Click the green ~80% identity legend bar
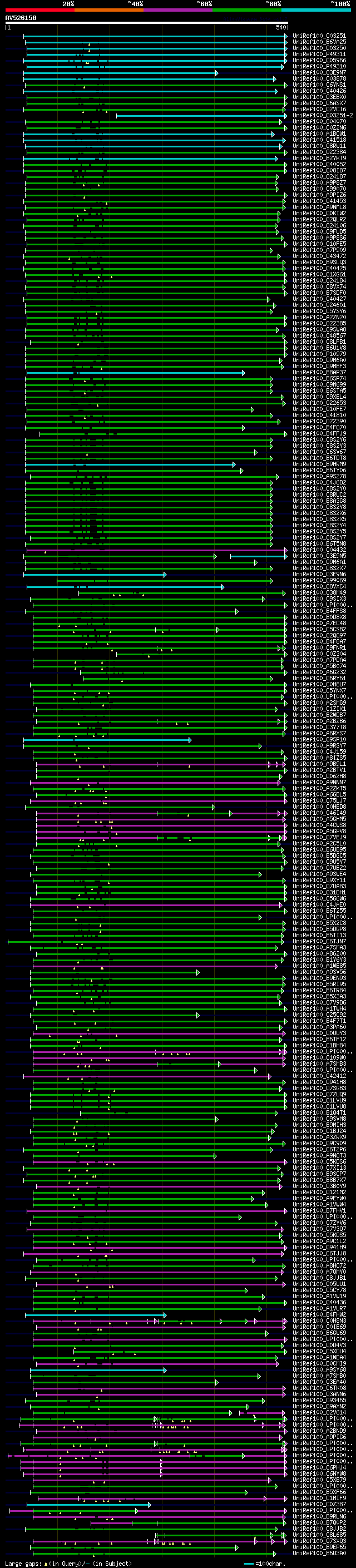The width and height of the screenshot is (356, 1568). click(x=246, y=10)
